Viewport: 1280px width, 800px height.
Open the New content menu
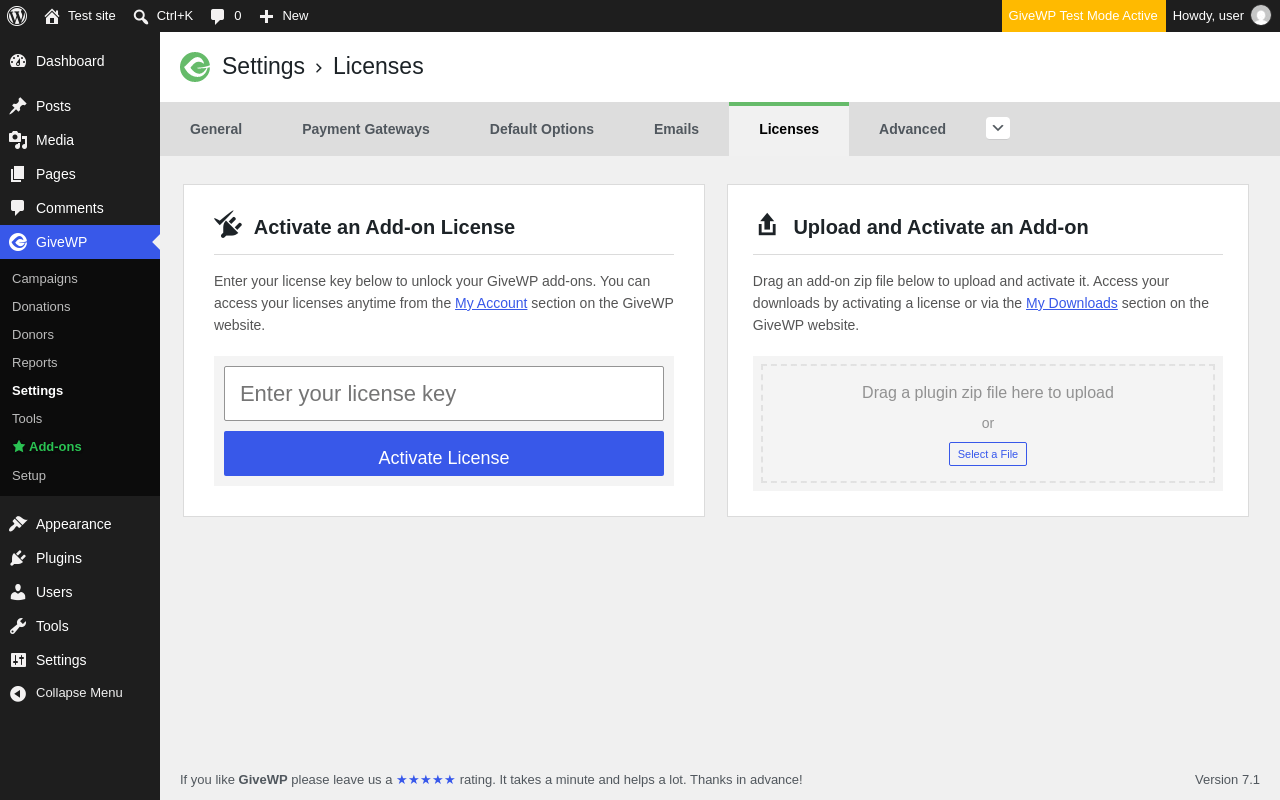pyautogui.click(x=284, y=16)
